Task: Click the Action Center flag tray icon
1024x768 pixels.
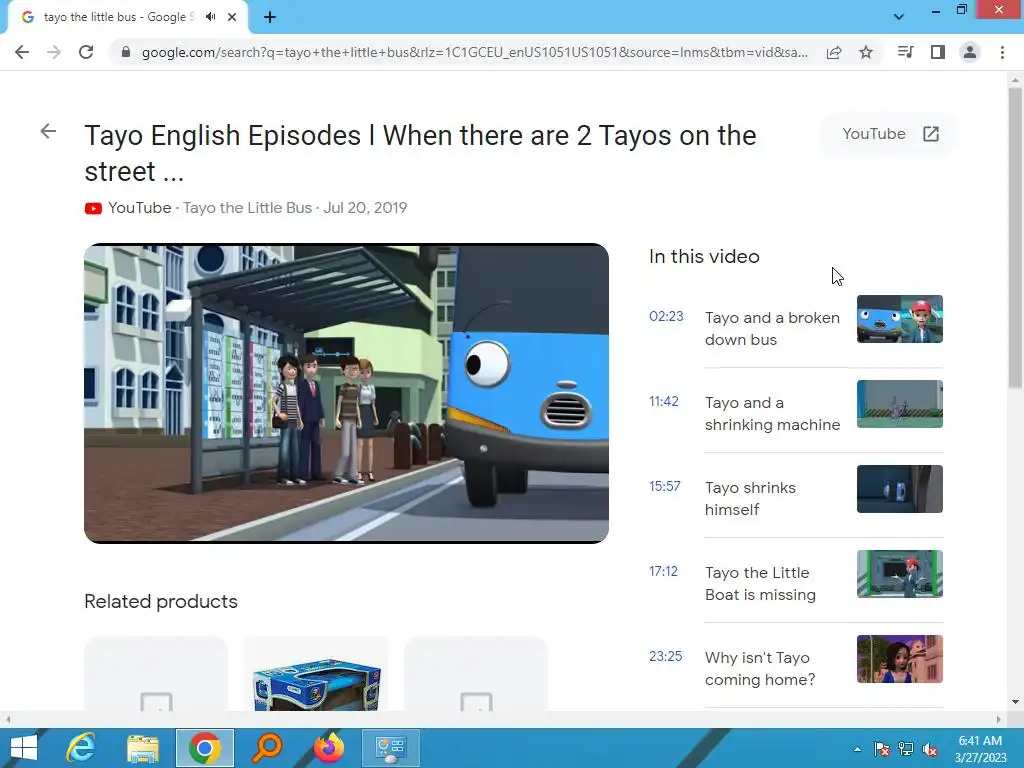Action: pos(881,749)
